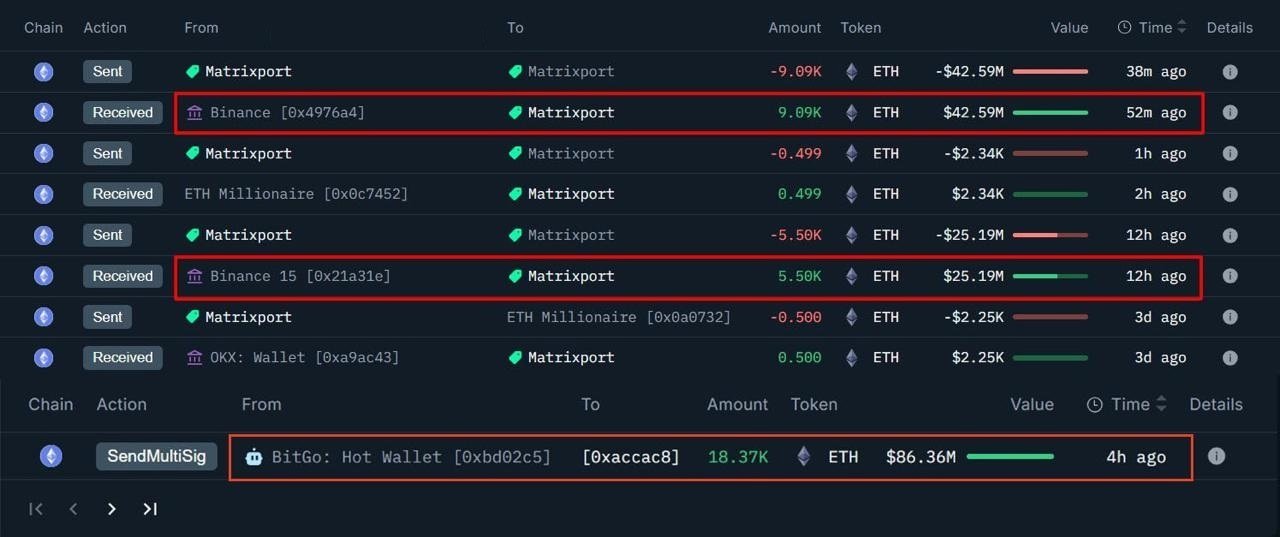This screenshot has height=537, width=1280.
Task: Click Value column header in upper table
Action: pyautogui.click(x=1069, y=28)
